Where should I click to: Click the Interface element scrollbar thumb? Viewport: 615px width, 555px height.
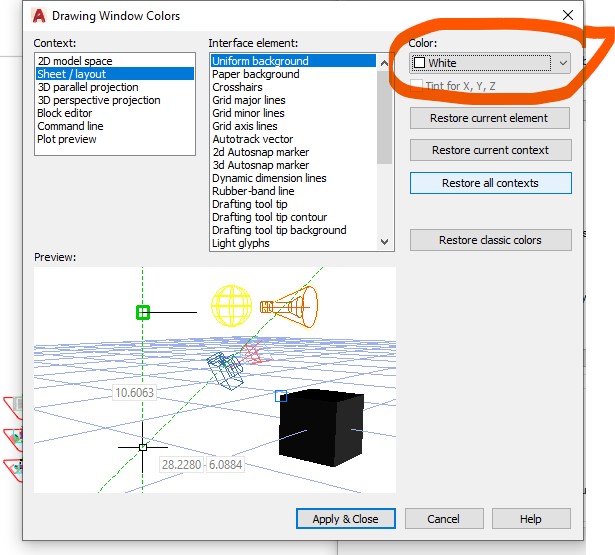[384, 117]
